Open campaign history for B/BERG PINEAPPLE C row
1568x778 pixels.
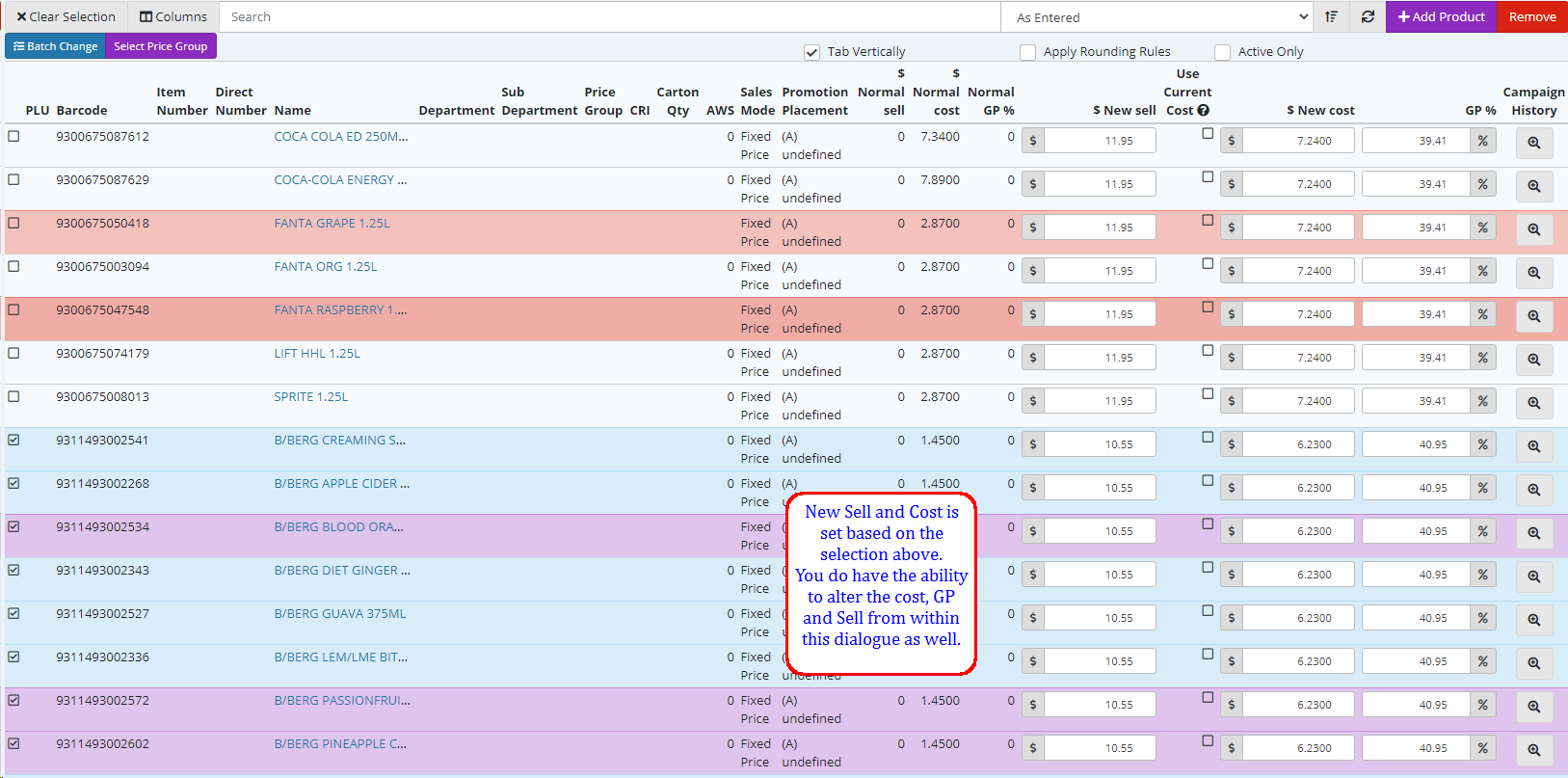(1533, 750)
